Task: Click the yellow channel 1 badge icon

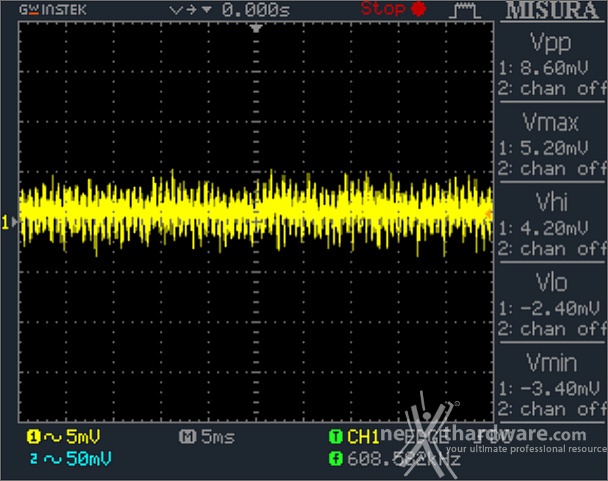Action: [34, 437]
